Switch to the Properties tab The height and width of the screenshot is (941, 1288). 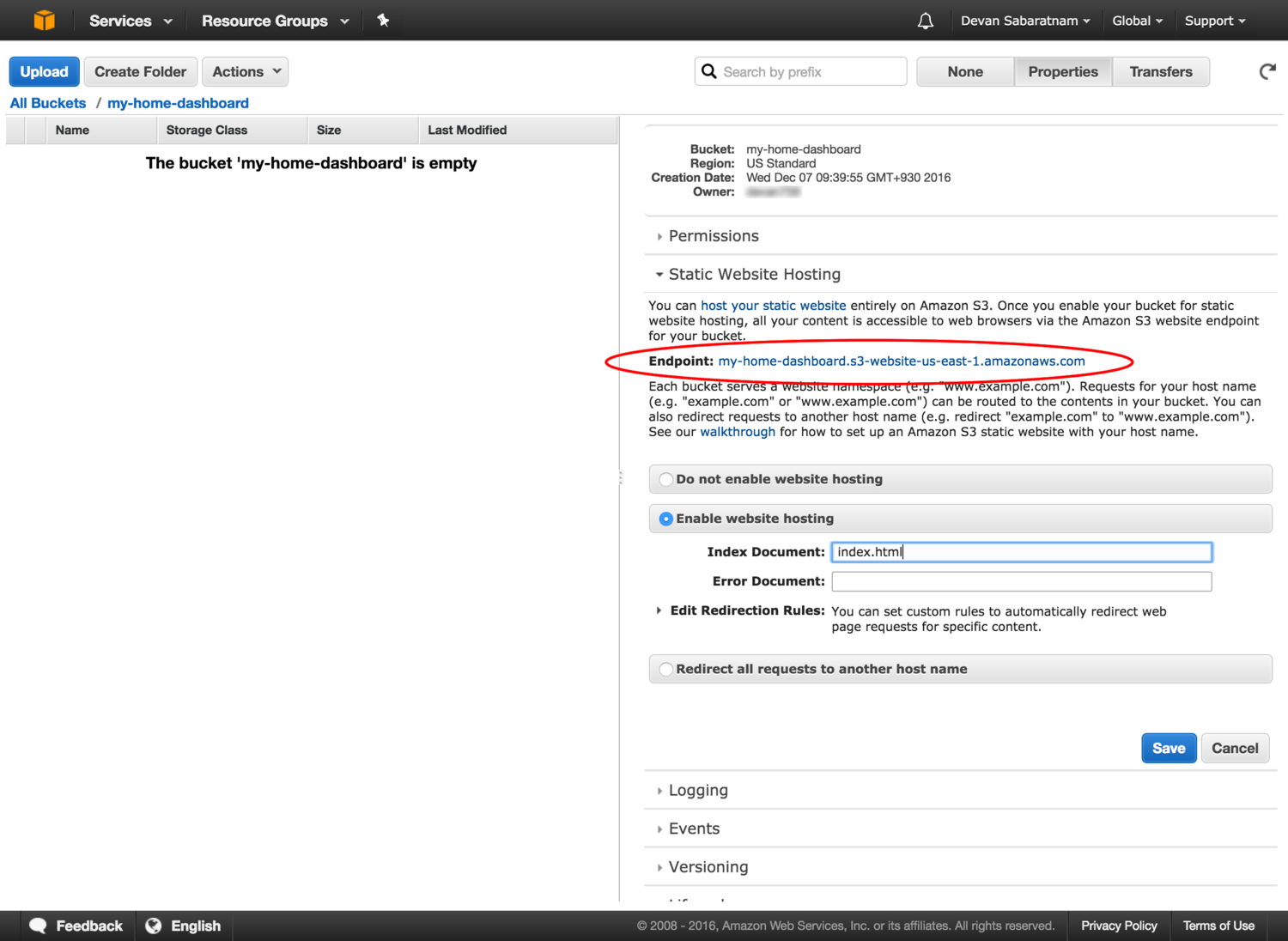[x=1063, y=72]
